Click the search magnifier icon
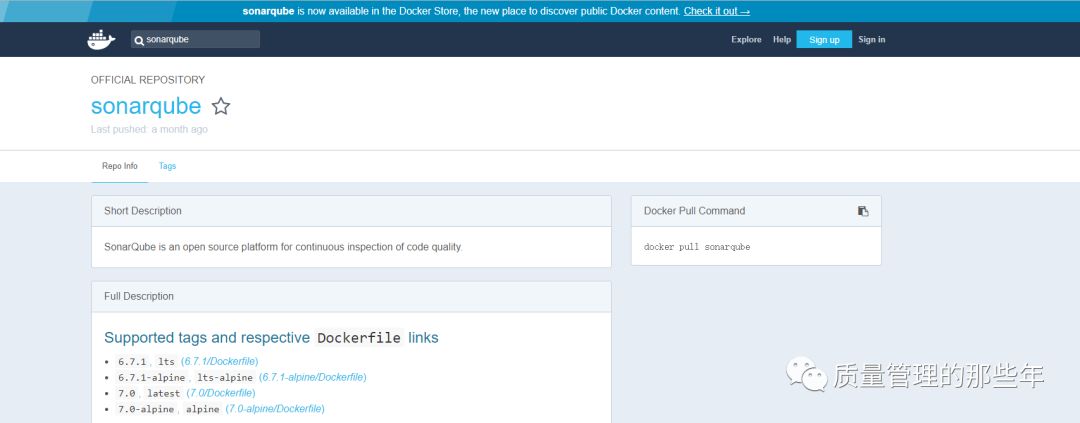The height and width of the screenshot is (423, 1080). pos(139,40)
